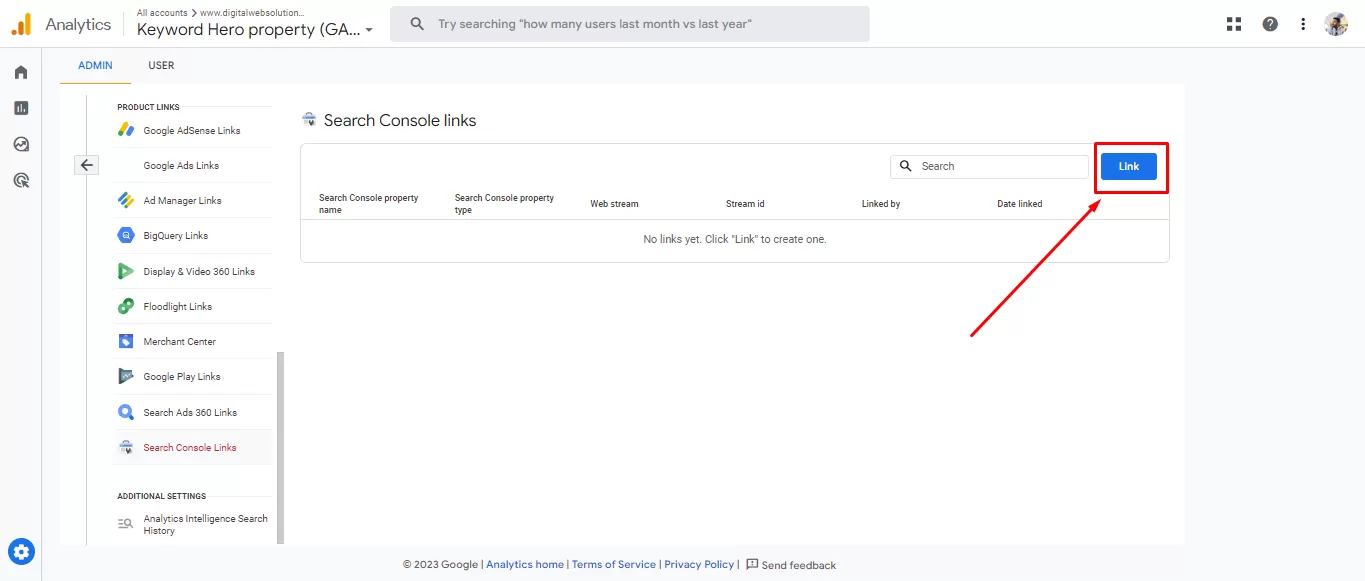The image size is (1365, 581).
Task: Click the Admin gear icon at bottom left
Action: 21,551
